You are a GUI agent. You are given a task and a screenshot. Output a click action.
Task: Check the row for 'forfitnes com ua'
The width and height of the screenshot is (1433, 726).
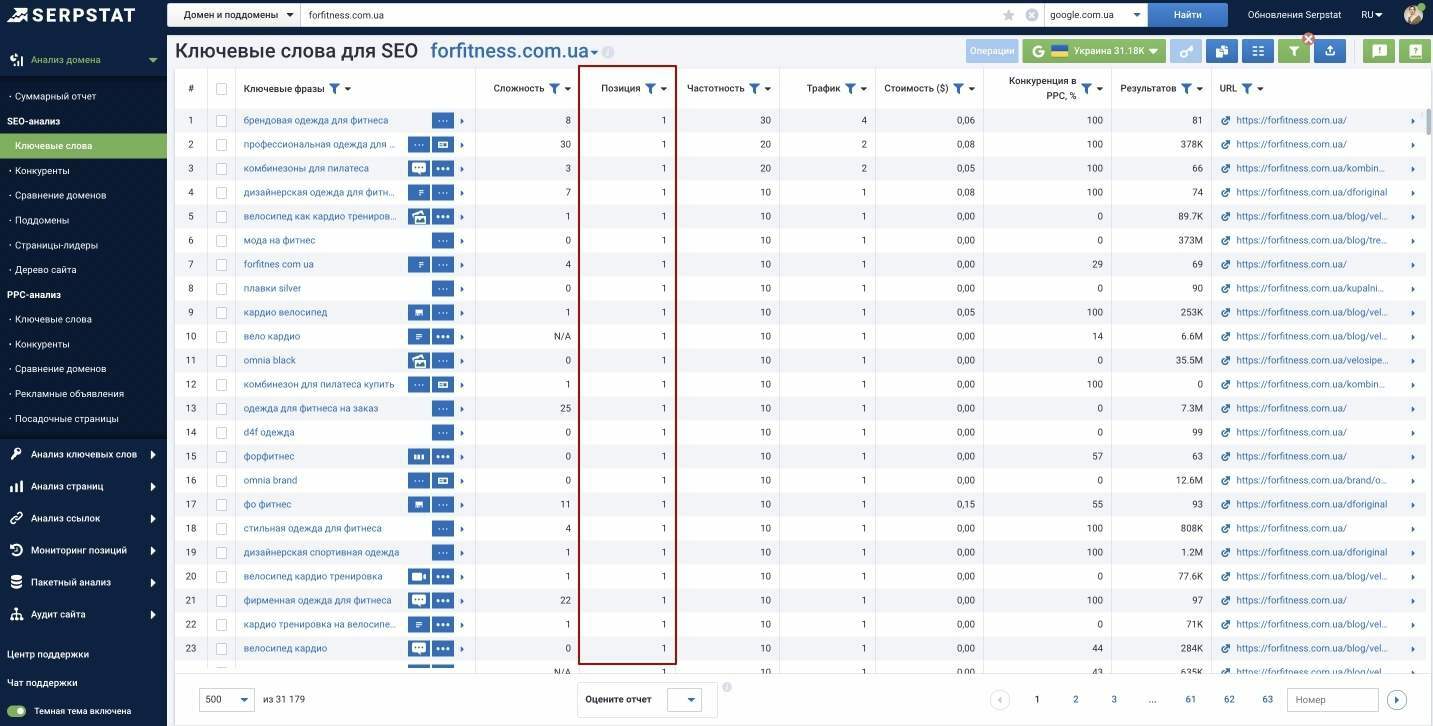[x=221, y=264]
